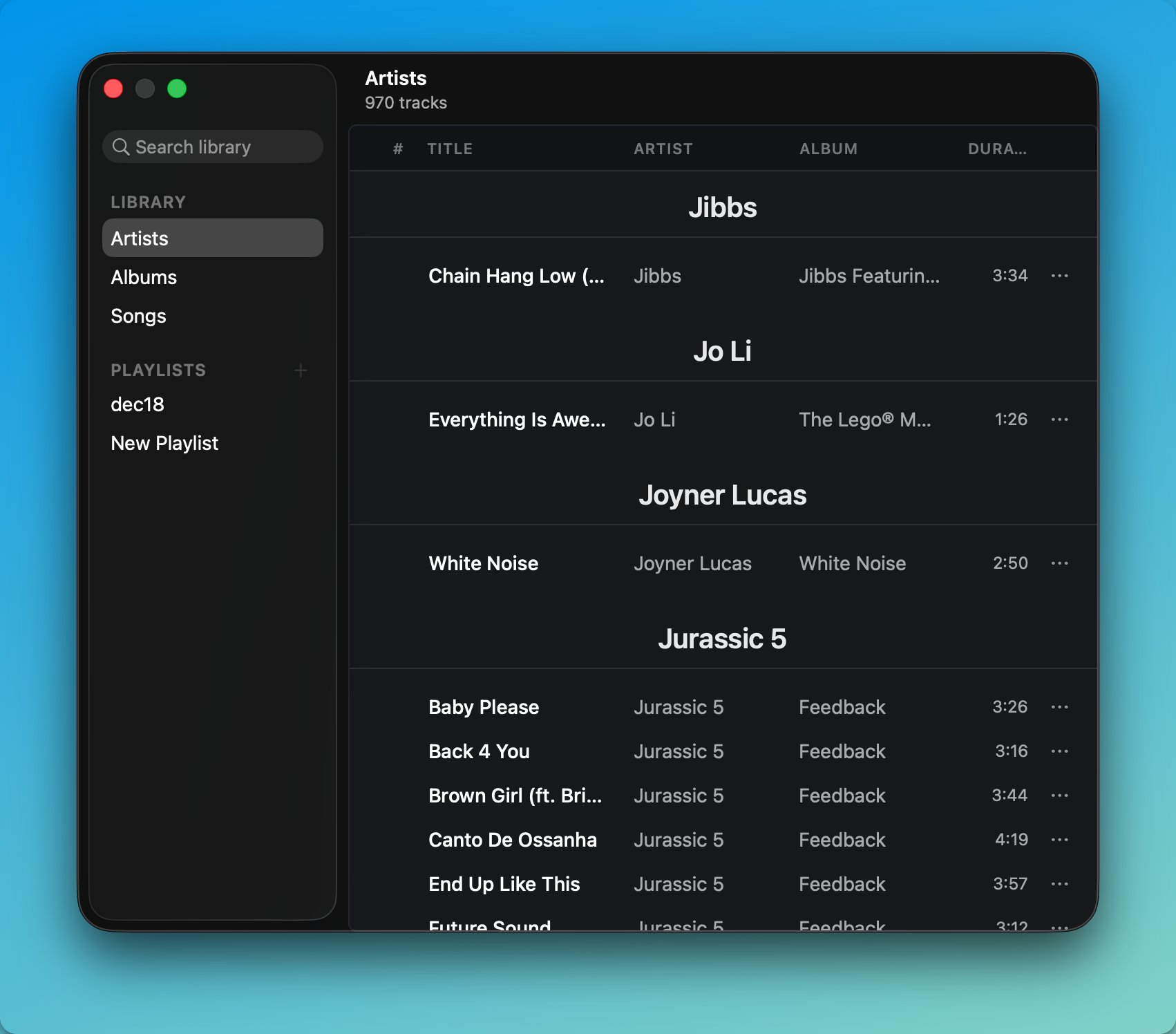
Task: Click the 970 tracks count label
Action: (406, 103)
